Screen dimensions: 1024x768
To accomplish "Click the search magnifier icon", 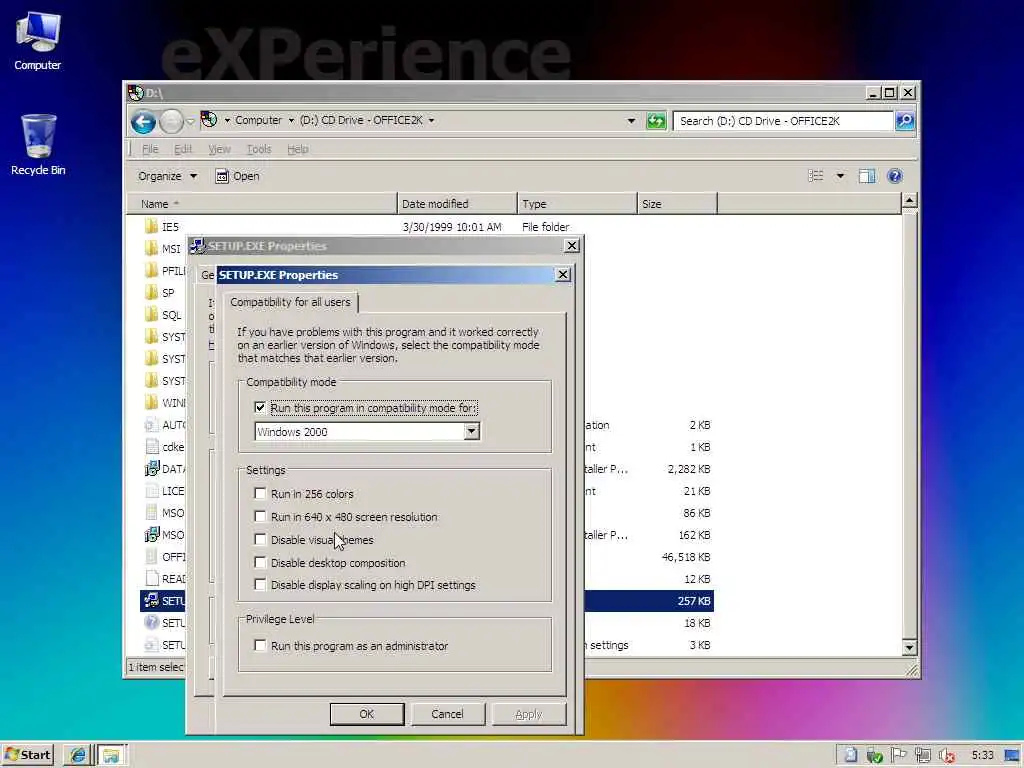I will (x=904, y=121).
